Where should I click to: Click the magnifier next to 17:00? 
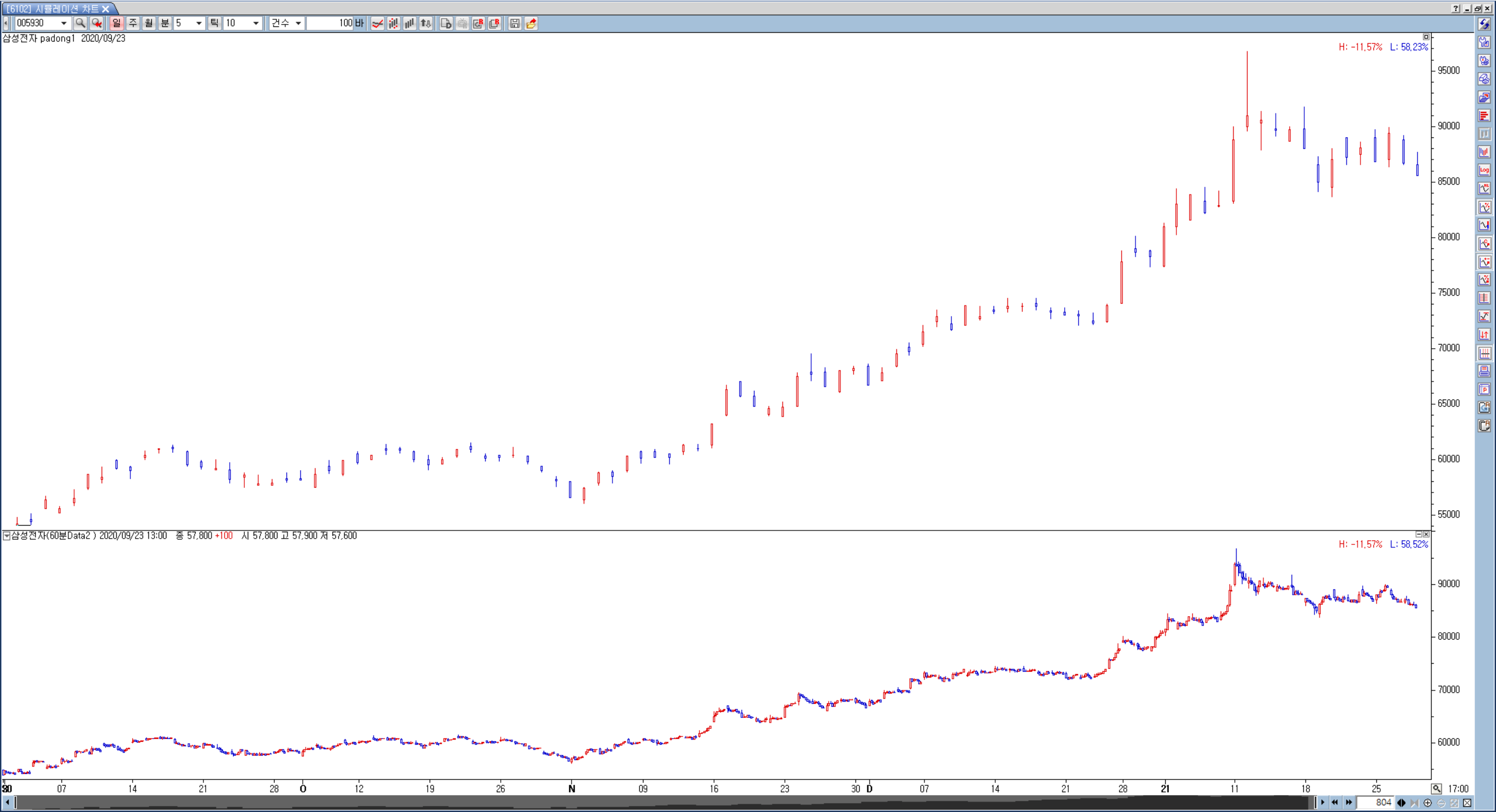(x=1436, y=789)
